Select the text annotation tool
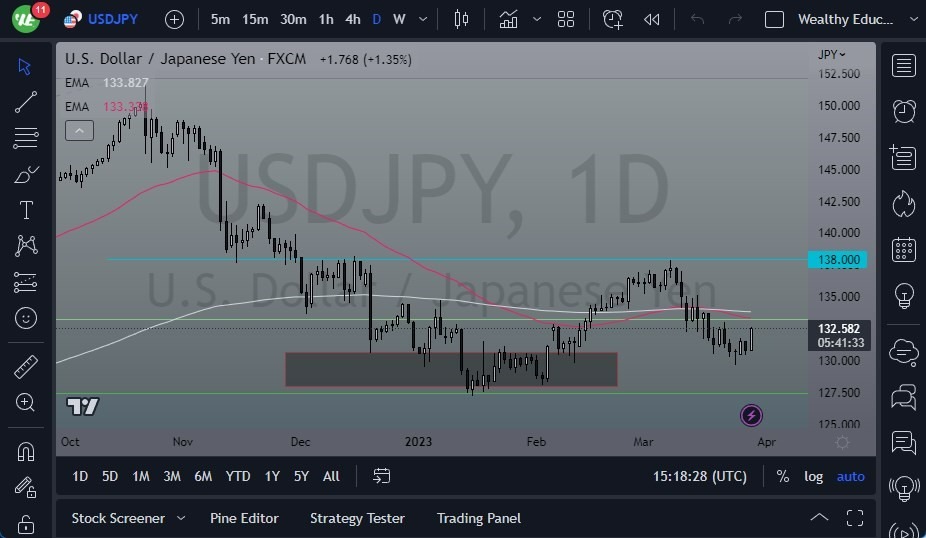The height and width of the screenshot is (538, 926). 25,210
